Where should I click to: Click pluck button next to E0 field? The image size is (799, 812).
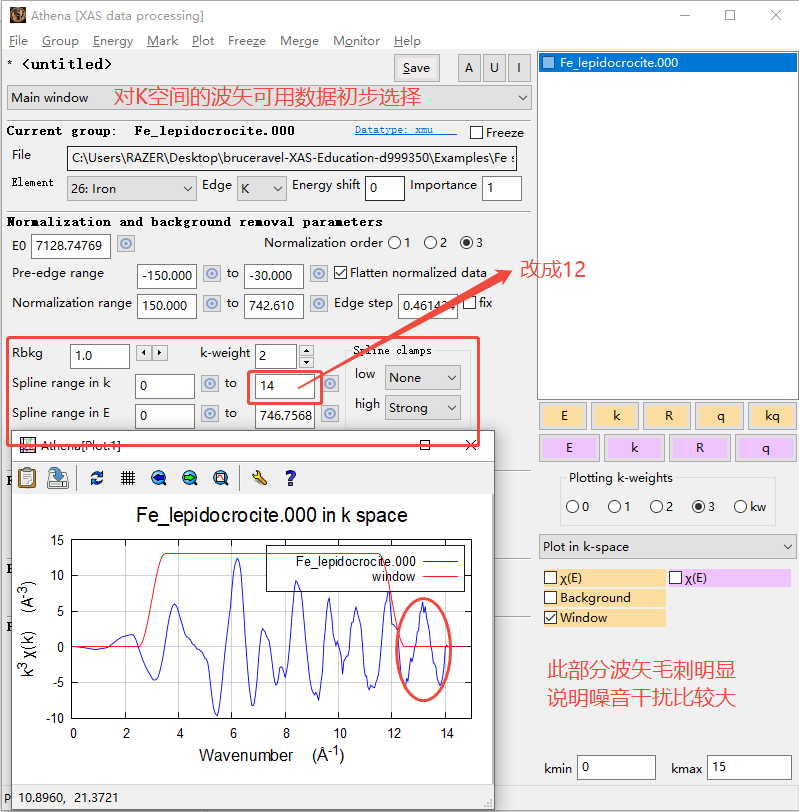(x=126, y=244)
